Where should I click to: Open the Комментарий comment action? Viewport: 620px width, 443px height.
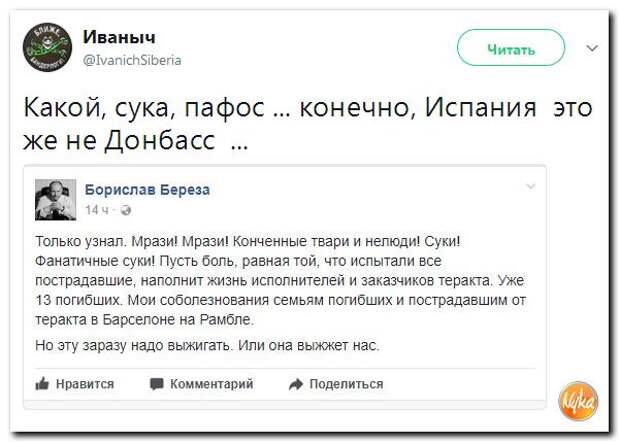tap(211, 384)
